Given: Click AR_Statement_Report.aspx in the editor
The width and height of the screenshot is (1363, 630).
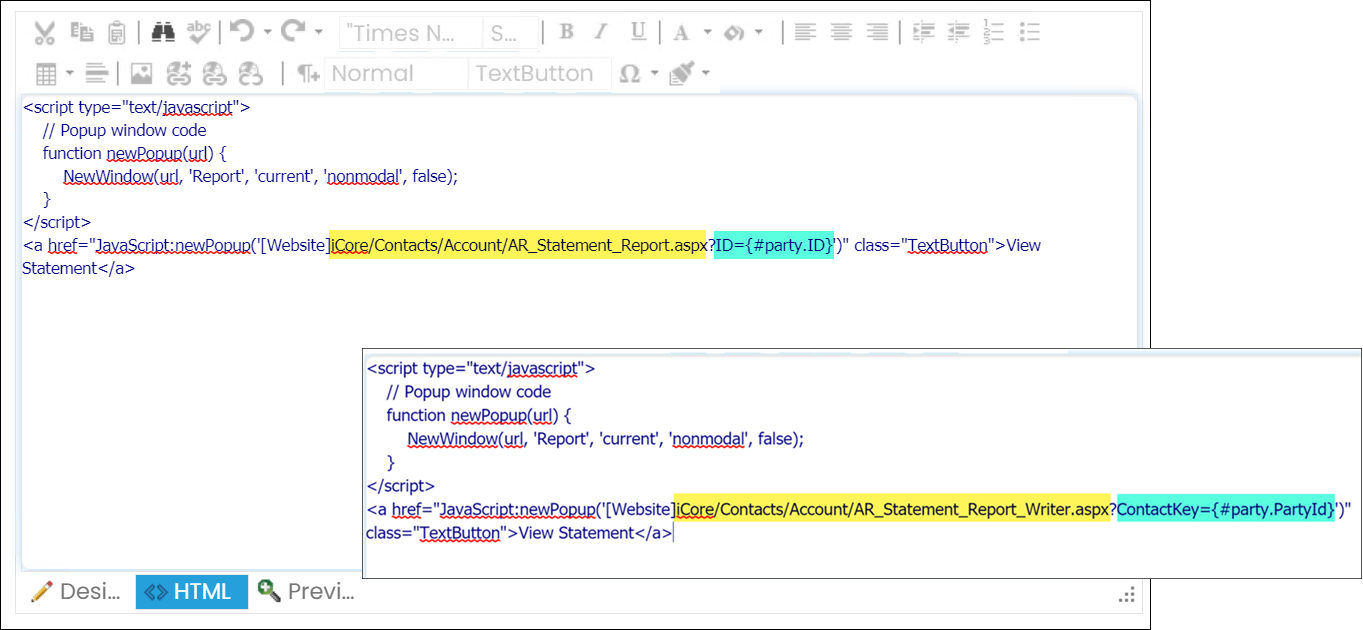Looking at the screenshot, I should point(606,245).
